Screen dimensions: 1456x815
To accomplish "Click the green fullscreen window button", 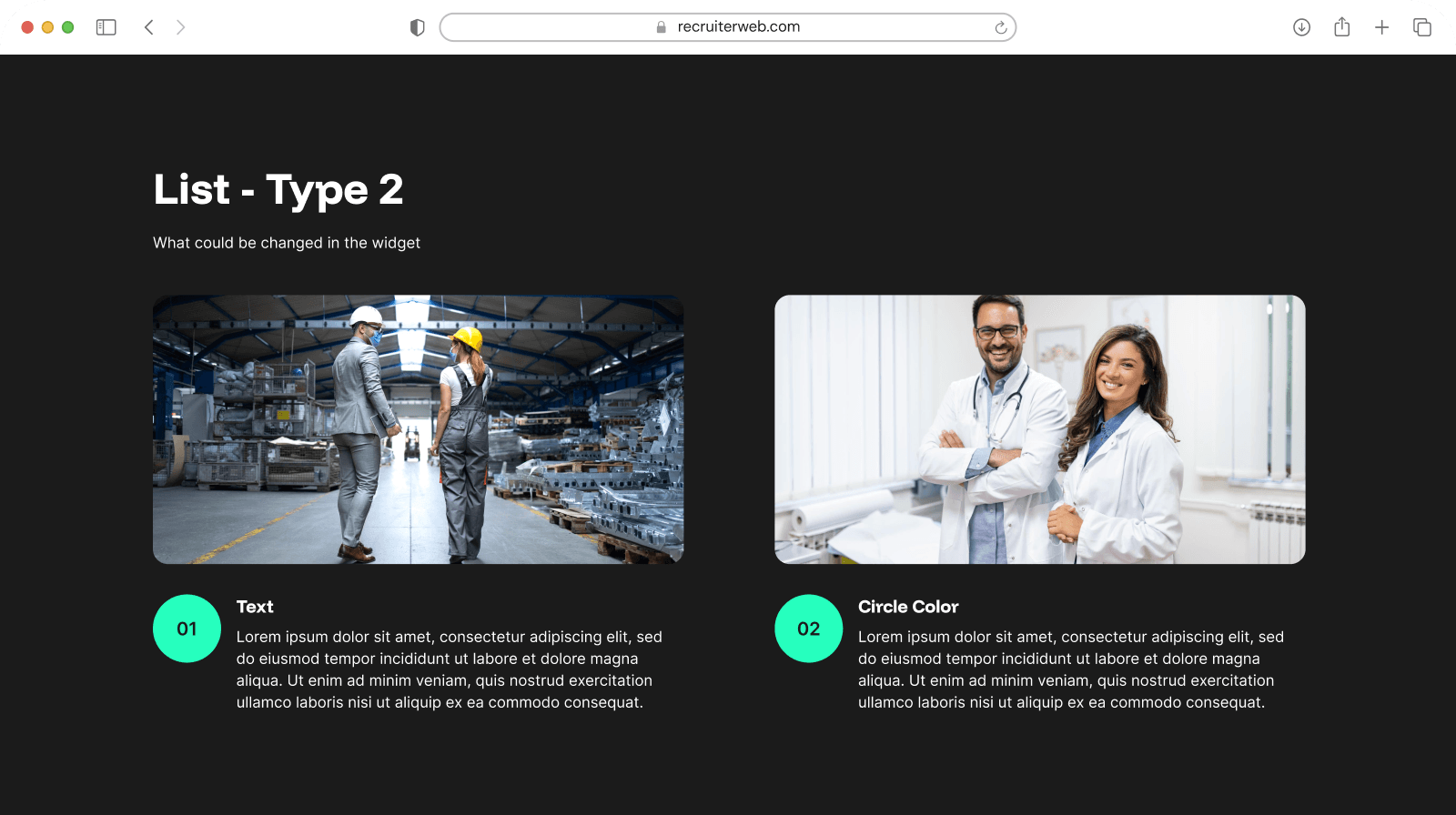I will [67, 27].
